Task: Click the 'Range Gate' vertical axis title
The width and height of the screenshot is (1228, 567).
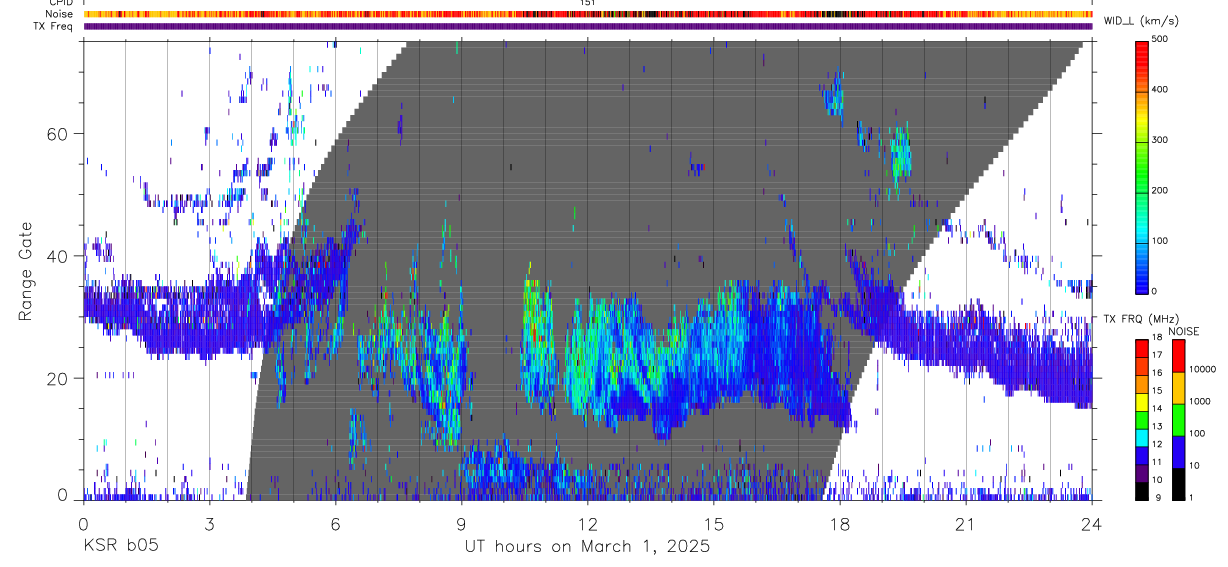Action: pos(27,272)
